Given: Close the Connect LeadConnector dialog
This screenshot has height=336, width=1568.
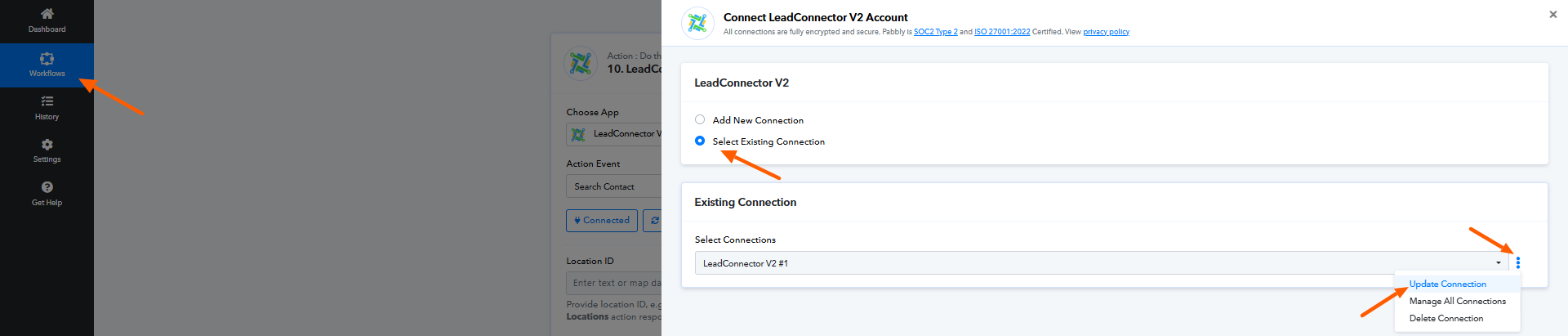Looking at the screenshot, I should [1553, 14].
